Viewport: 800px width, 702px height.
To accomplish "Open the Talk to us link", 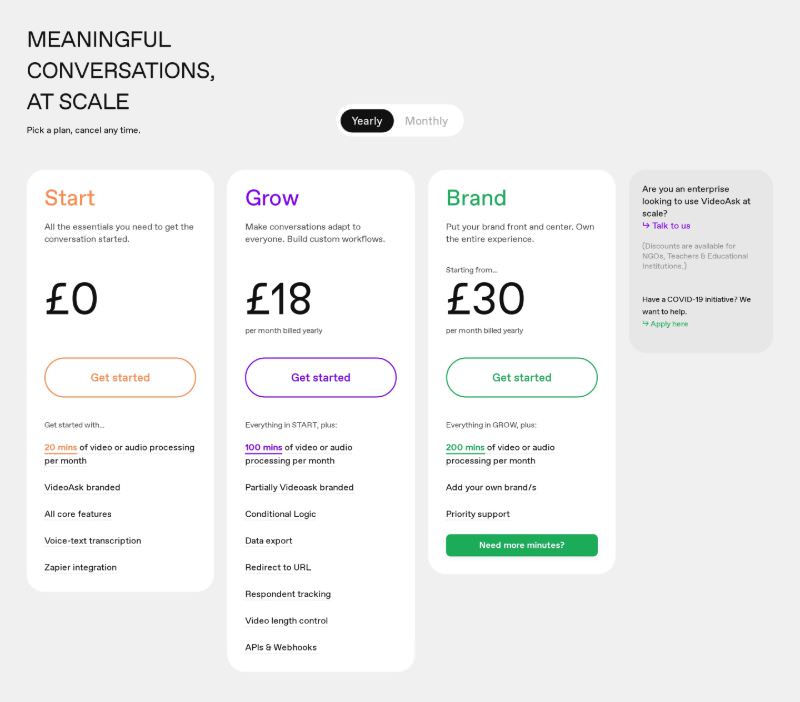I will 671,226.
